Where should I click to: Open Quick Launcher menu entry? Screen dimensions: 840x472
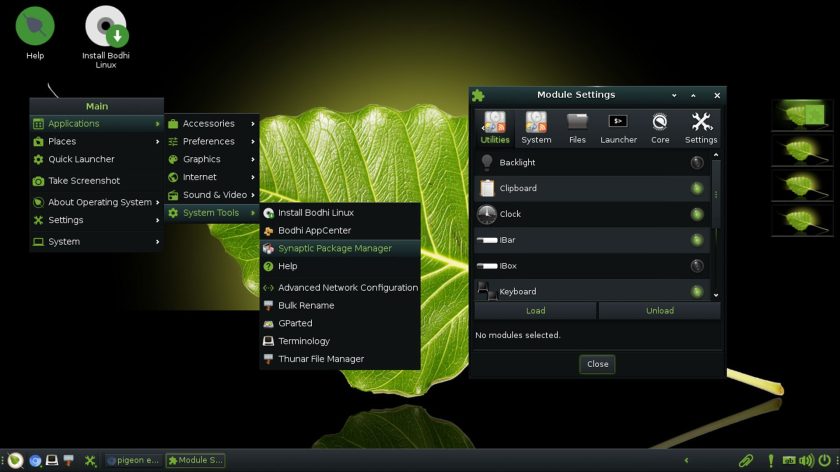point(96,159)
